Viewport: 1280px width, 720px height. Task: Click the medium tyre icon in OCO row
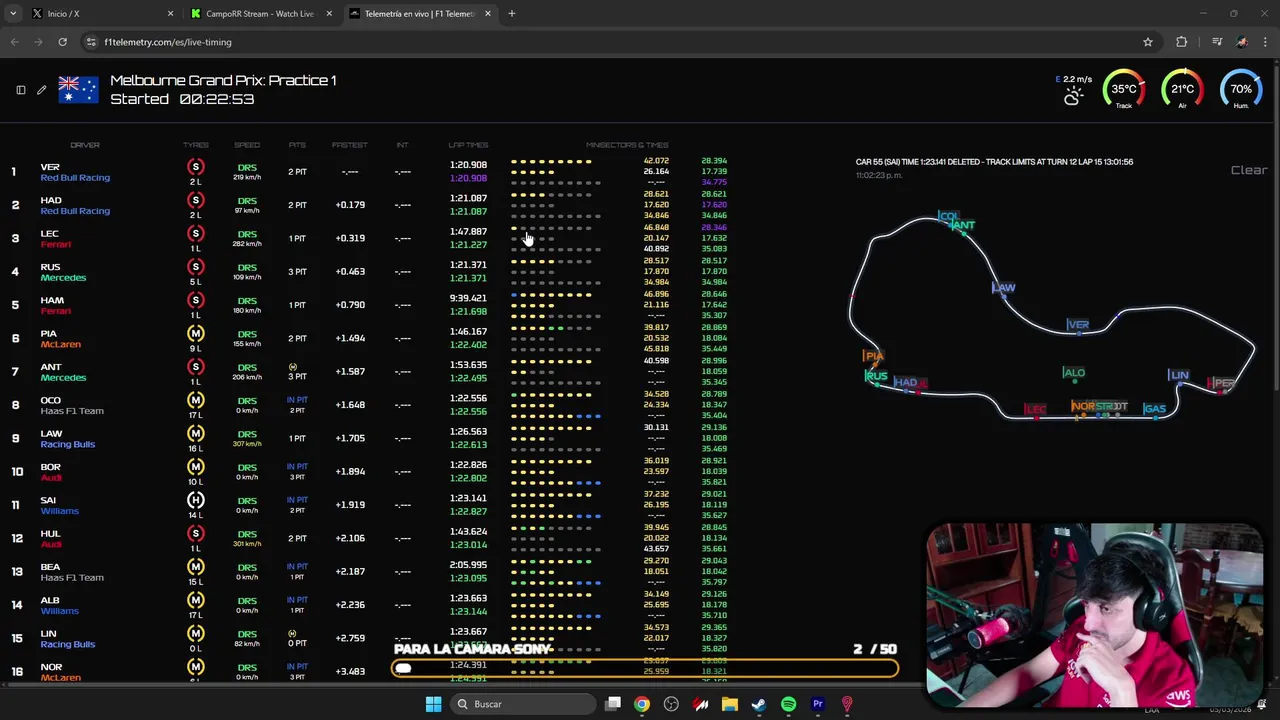pos(196,400)
